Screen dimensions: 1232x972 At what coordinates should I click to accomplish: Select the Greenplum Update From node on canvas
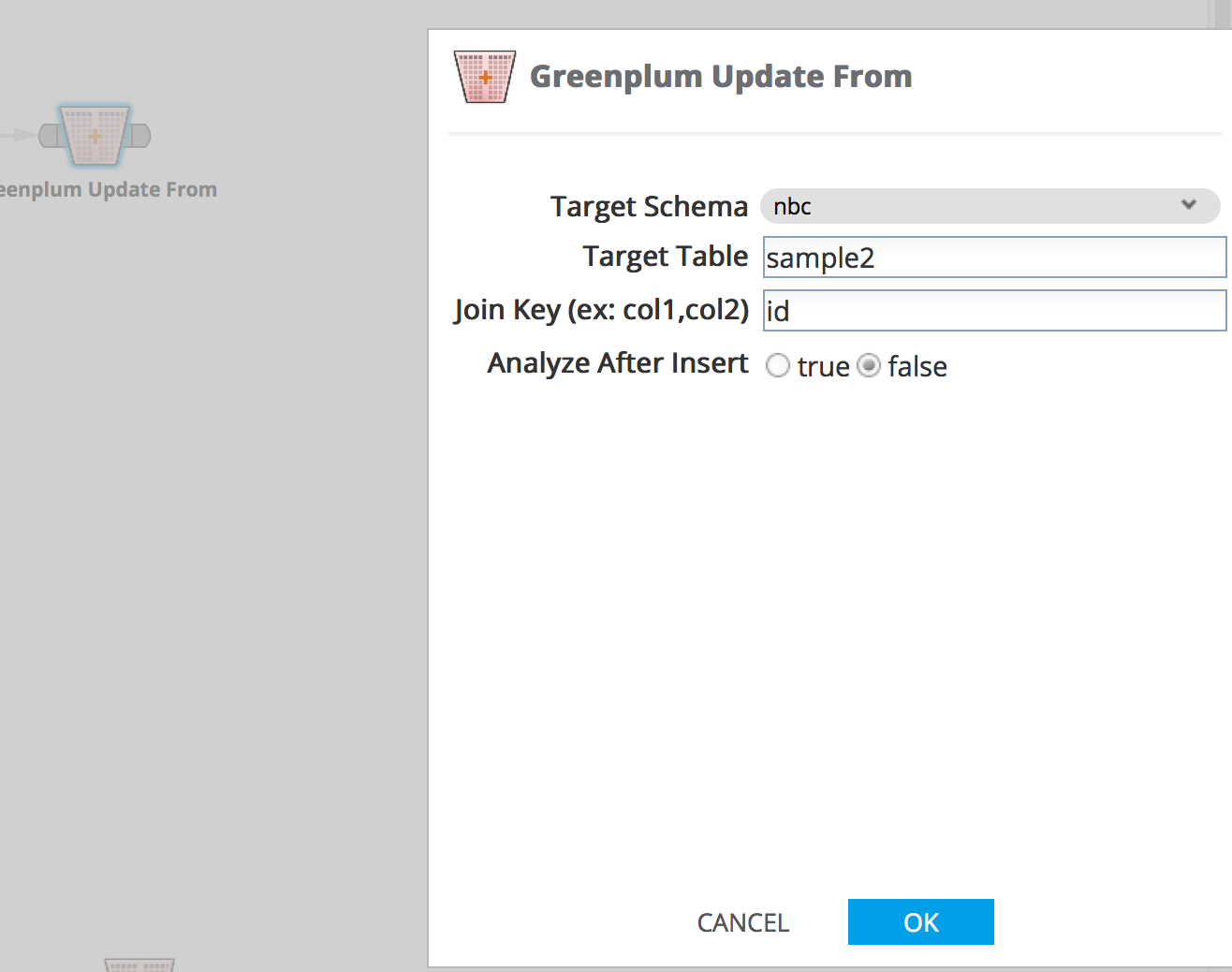point(95,136)
